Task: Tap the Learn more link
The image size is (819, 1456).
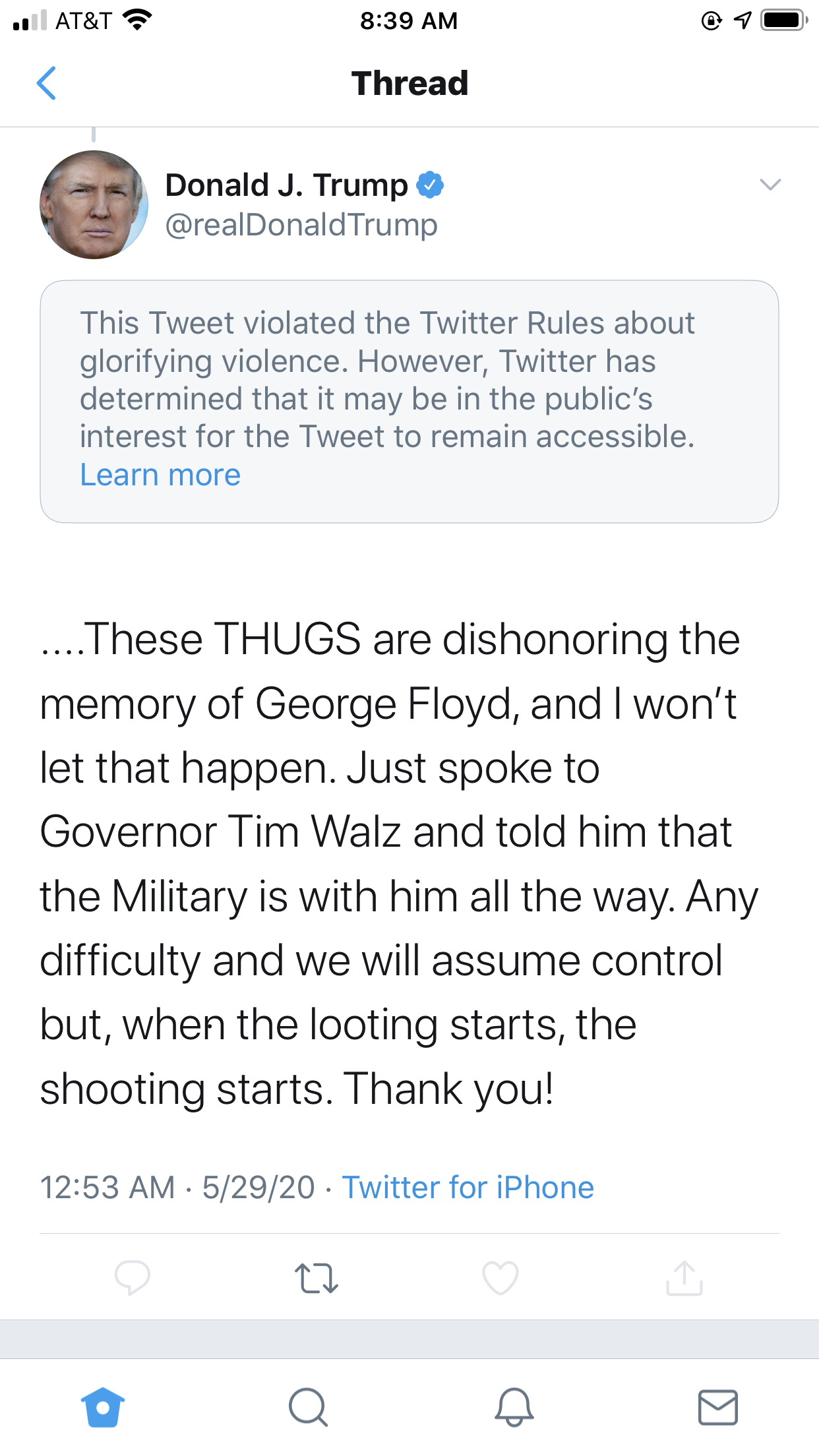Action: click(x=160, y=475)
